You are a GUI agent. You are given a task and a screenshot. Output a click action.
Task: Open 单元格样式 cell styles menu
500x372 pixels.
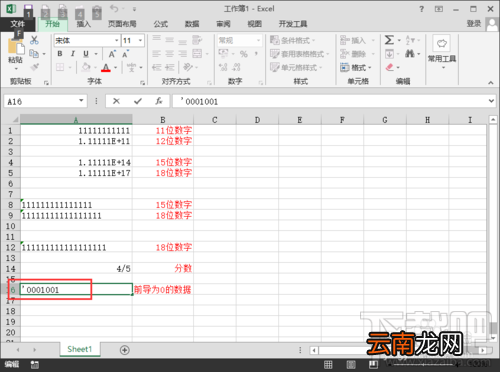point(296,67)
